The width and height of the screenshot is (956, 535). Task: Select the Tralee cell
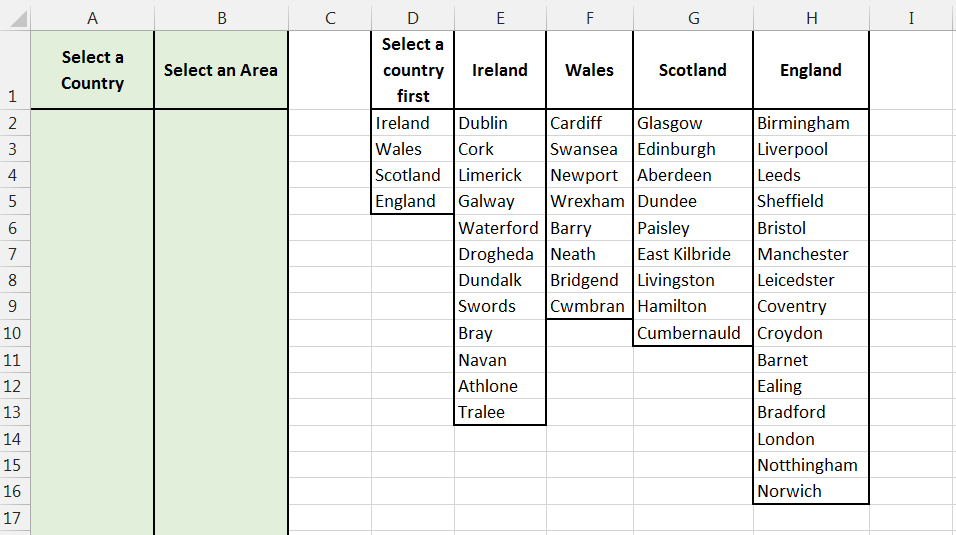(x=500, y=412)
